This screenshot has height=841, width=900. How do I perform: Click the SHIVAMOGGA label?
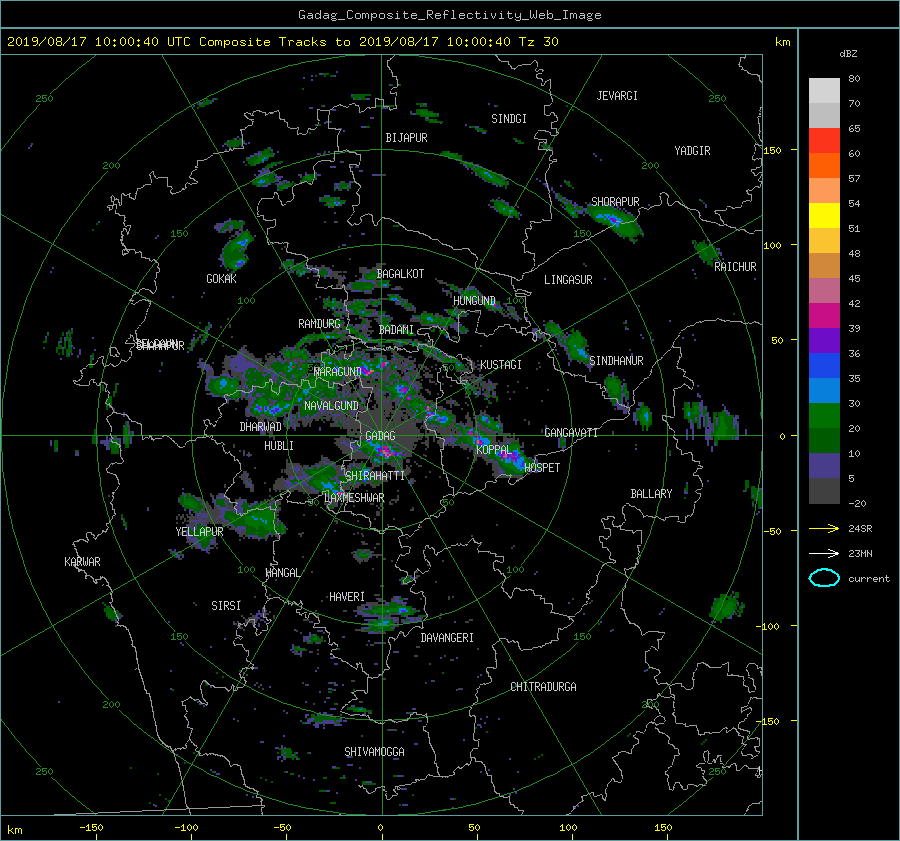tap(374, 752)
